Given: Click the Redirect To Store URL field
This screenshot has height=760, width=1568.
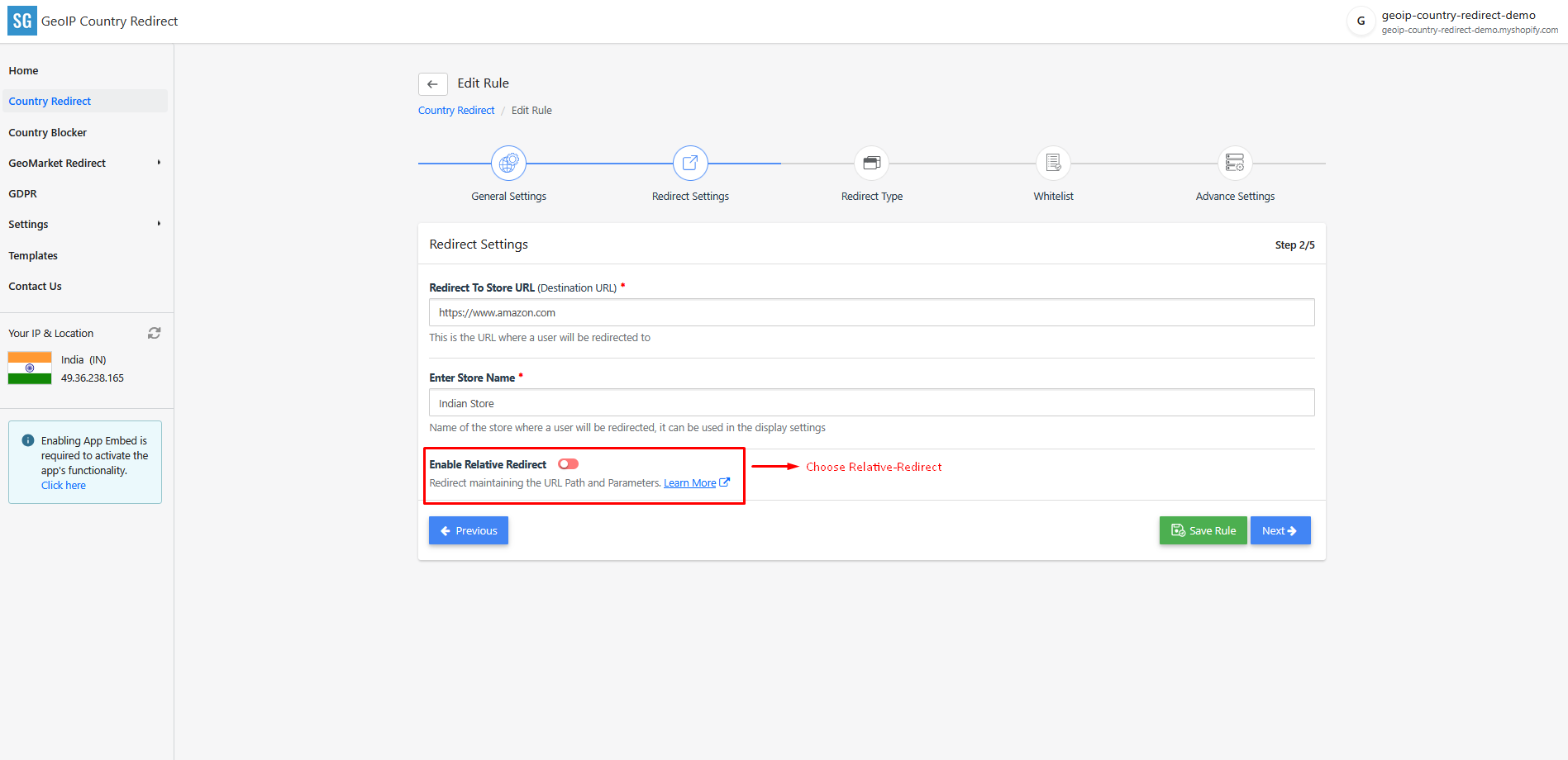Looking at the screenshot, I should pyautogui.click(x=871, y=312).
